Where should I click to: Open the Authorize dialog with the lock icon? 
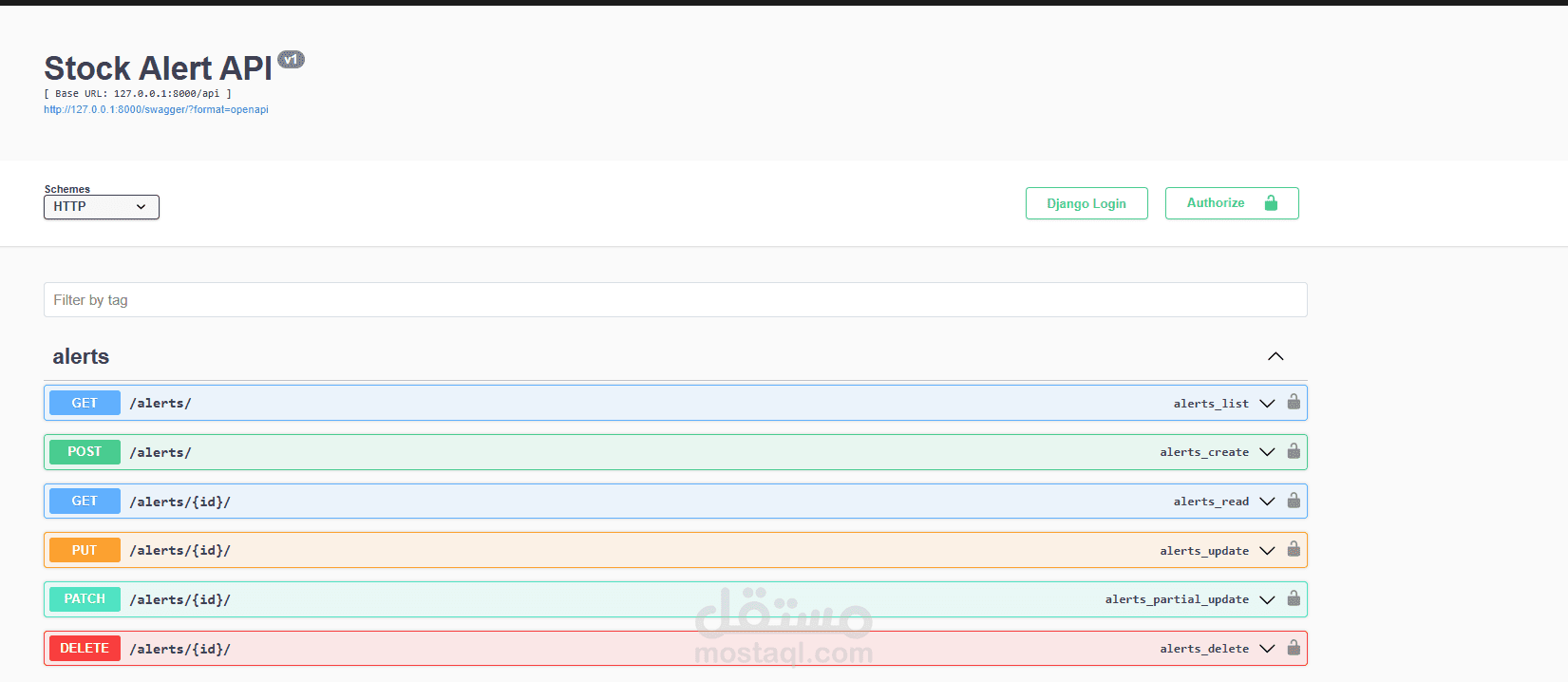(x=1232, y=203)
